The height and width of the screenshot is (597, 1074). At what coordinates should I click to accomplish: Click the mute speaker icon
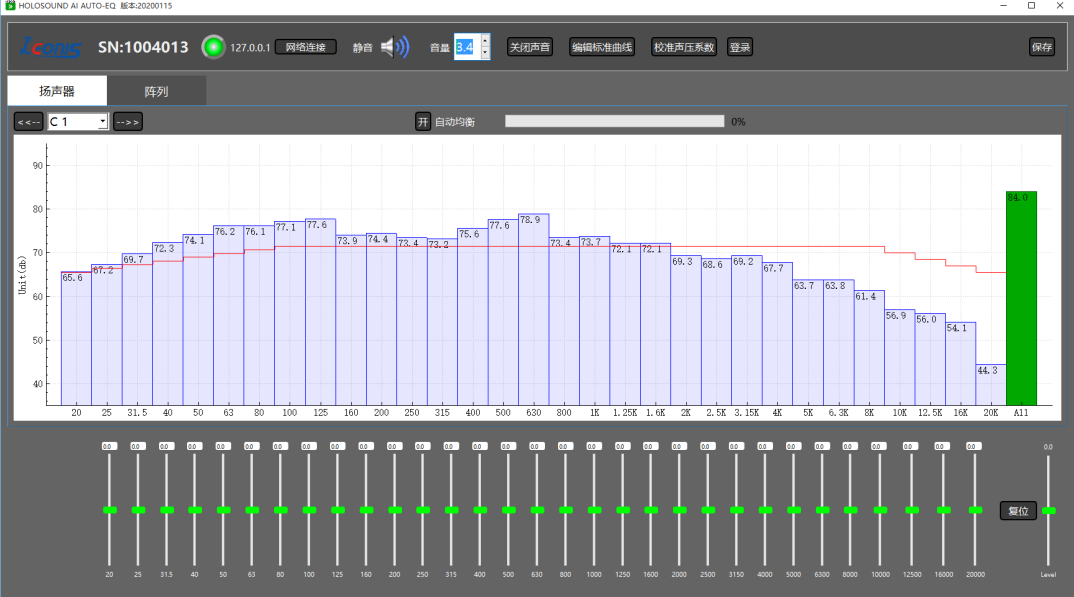[x=395, y=47]
